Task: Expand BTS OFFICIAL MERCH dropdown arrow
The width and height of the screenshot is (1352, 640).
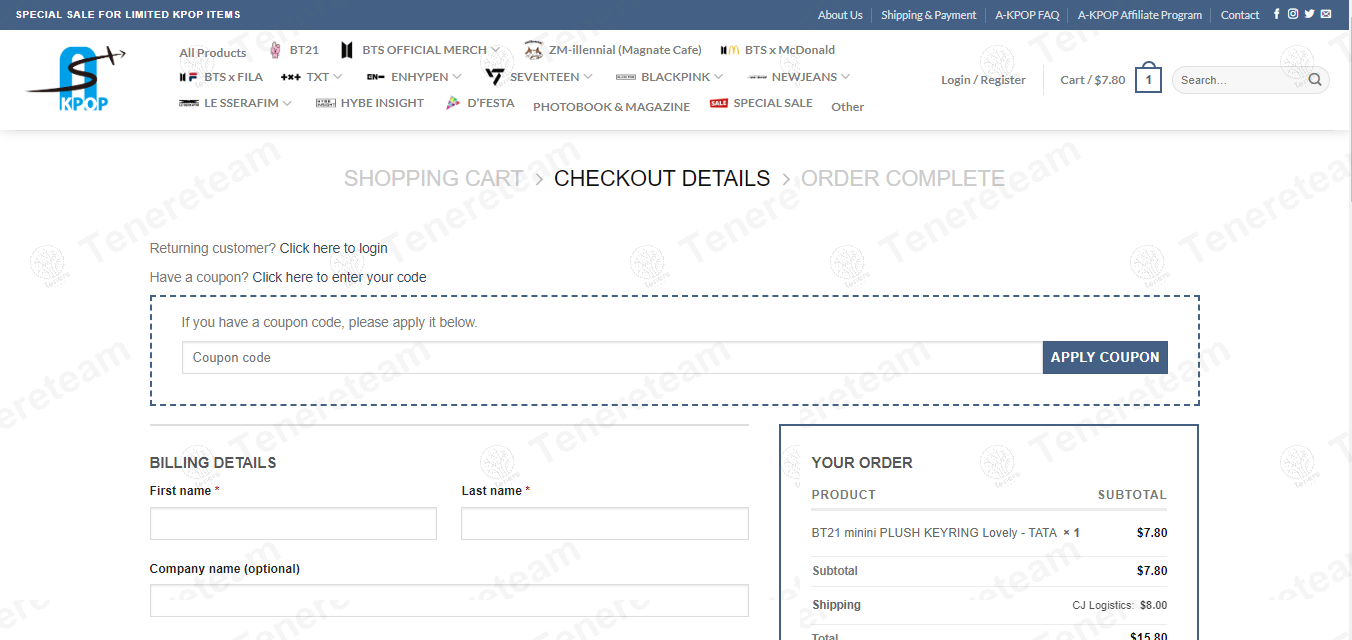Action: pyautogui.click(x=495, y=50)
